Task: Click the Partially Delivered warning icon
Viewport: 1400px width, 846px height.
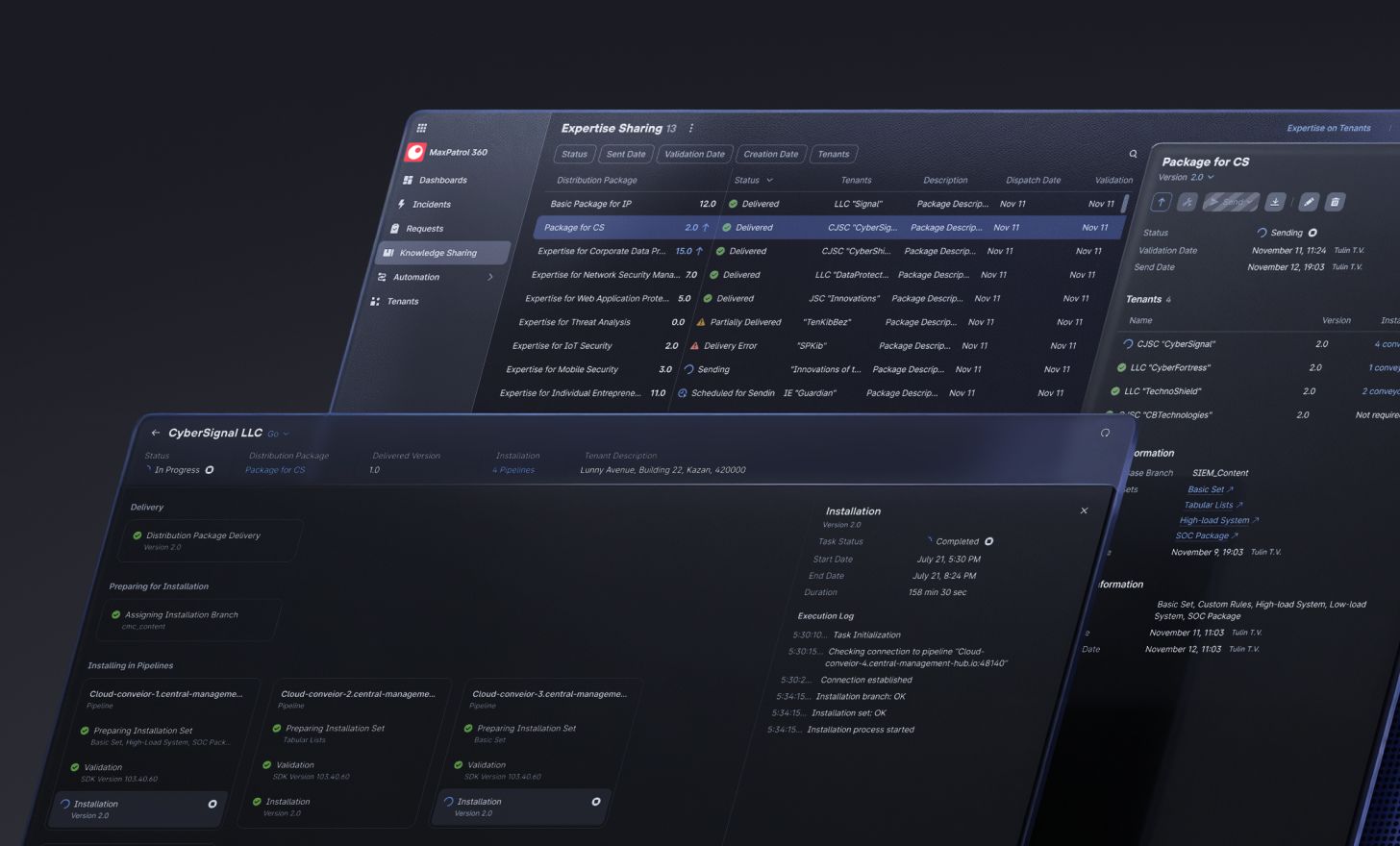Action: coord(701,322)
